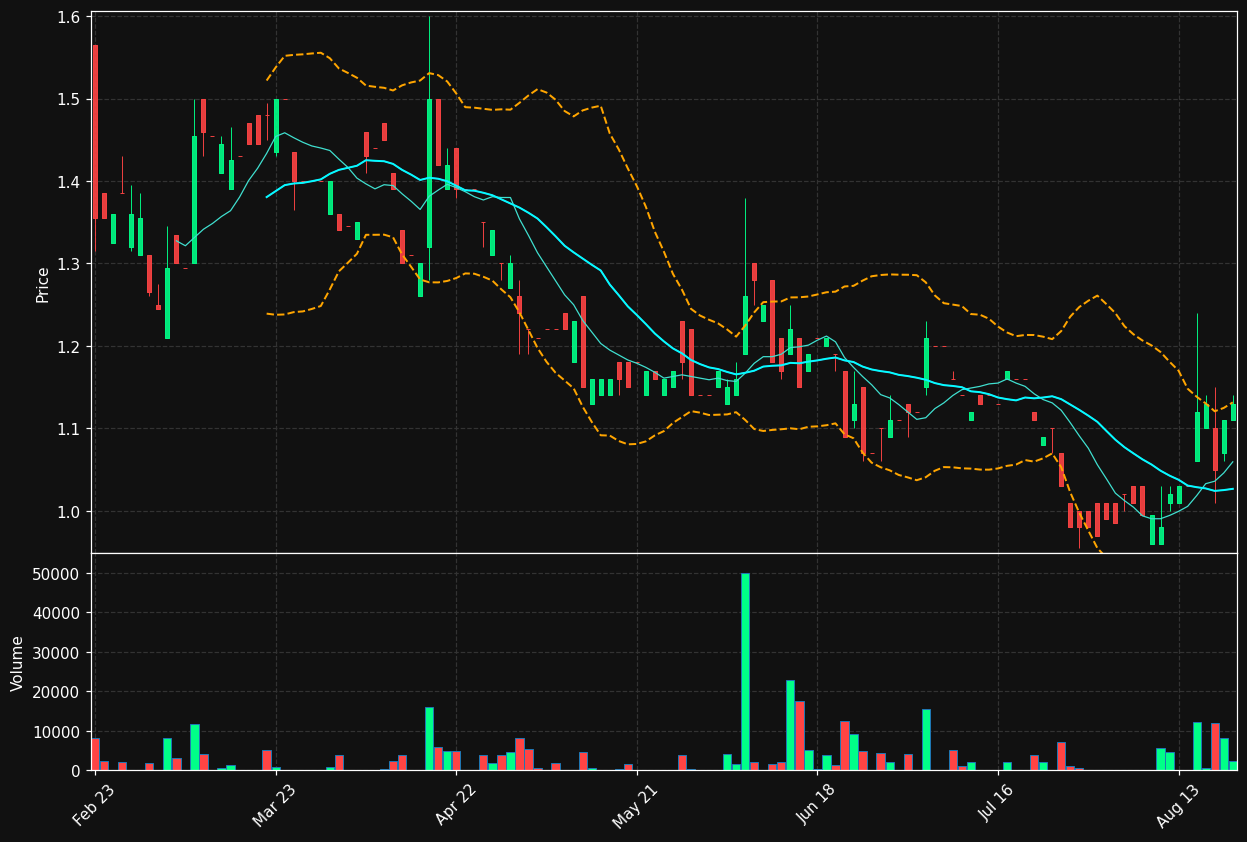
Task: Click the "Jun 18" date label
Action: 816,805
